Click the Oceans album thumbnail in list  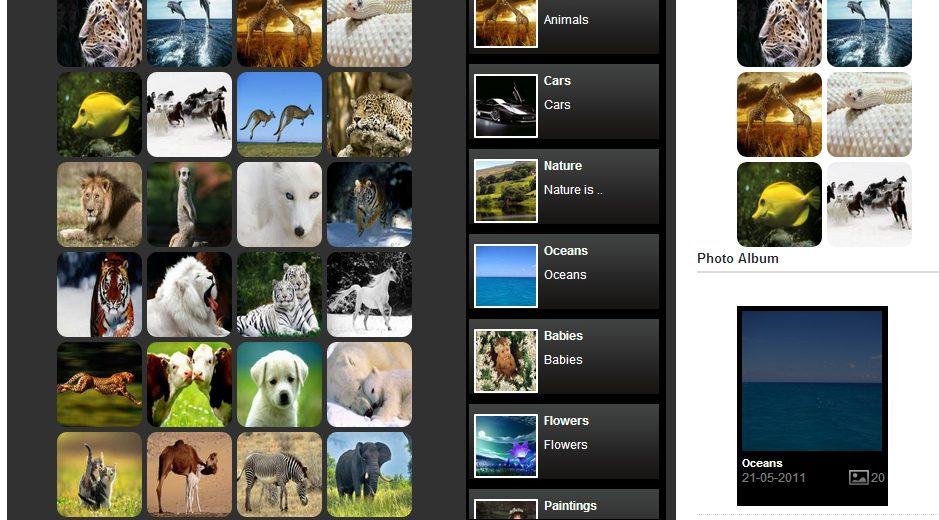pyautogui.click(x=506, y=276)
